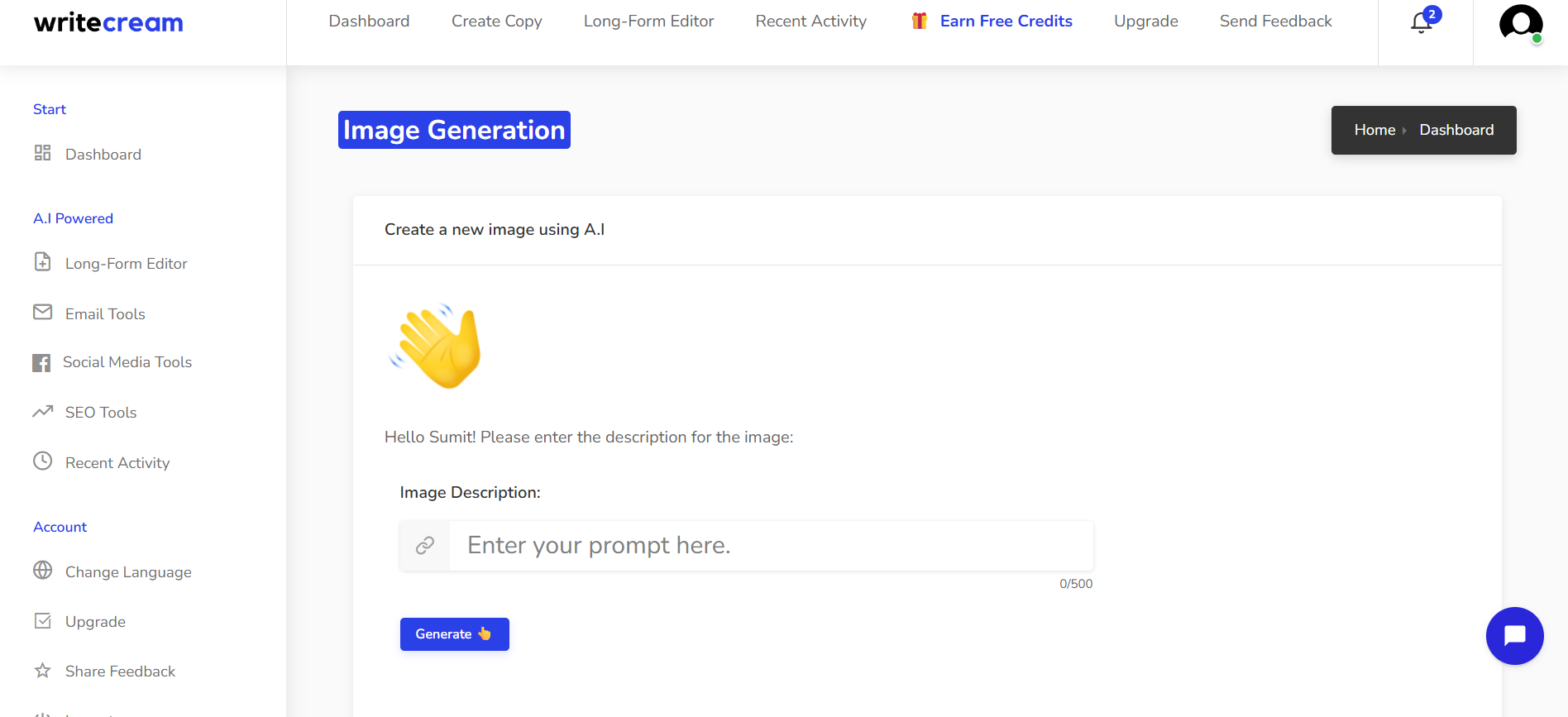Viewport: 1568px width, 717px height.
Task: Open the user profile avatar
Action: point(1520,23)
